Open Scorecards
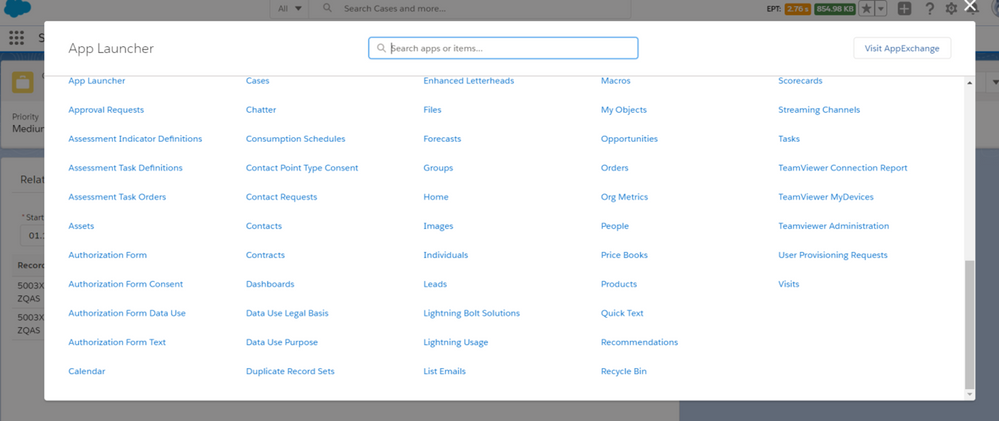The width and height of the screenshot is (999, 421). click(800, 81)
